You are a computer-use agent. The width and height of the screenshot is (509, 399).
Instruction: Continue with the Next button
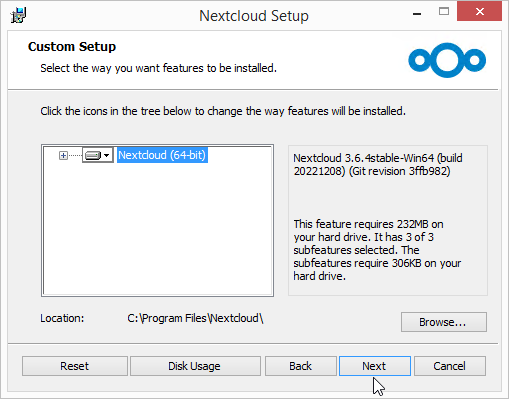[375, 366]
